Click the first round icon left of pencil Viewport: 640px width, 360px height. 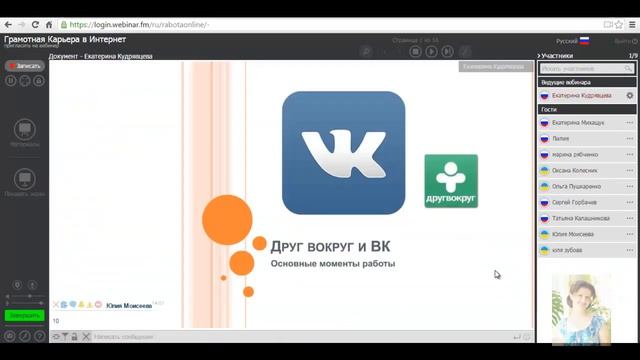pyautogui.click(x=10, y=336)
